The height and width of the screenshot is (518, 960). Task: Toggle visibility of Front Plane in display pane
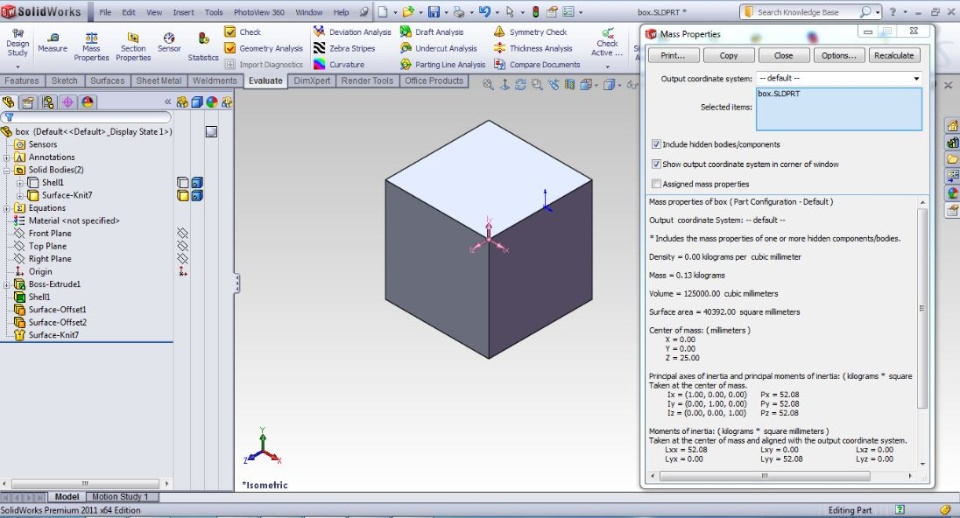[x=182, y=233]
